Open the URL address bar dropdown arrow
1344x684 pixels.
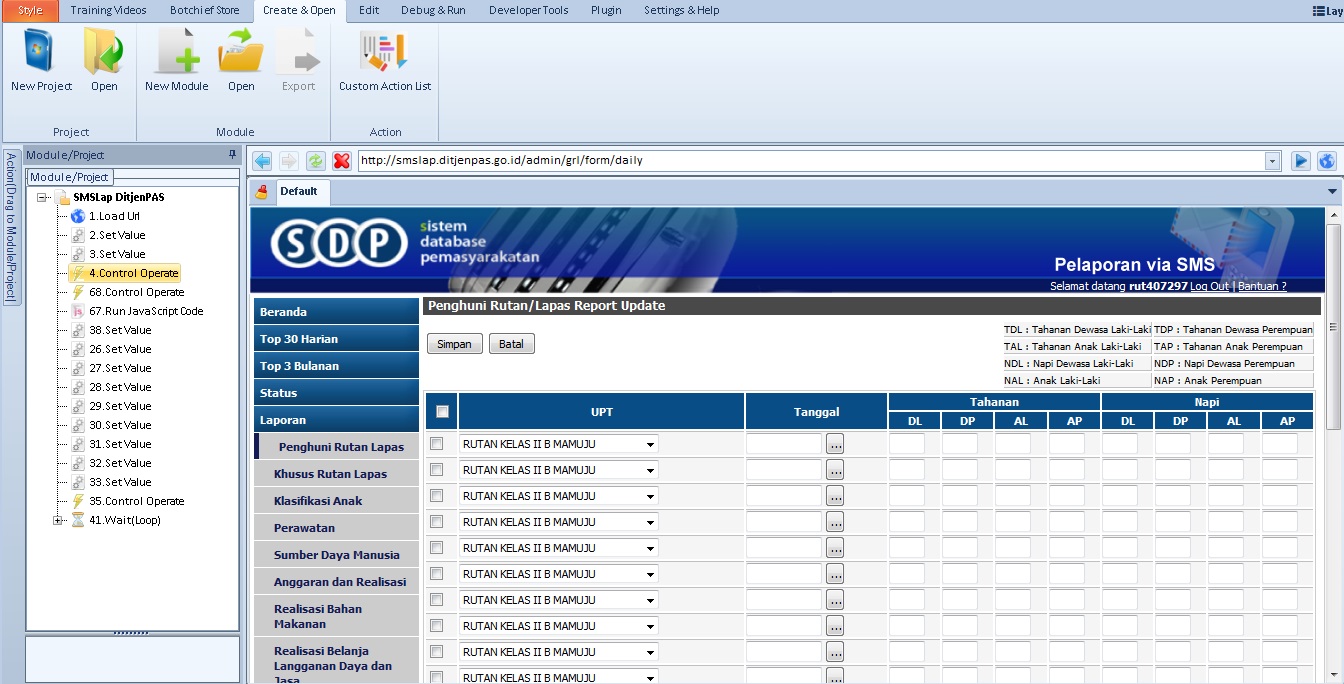pyautogui.click(x=1272, y=161)
